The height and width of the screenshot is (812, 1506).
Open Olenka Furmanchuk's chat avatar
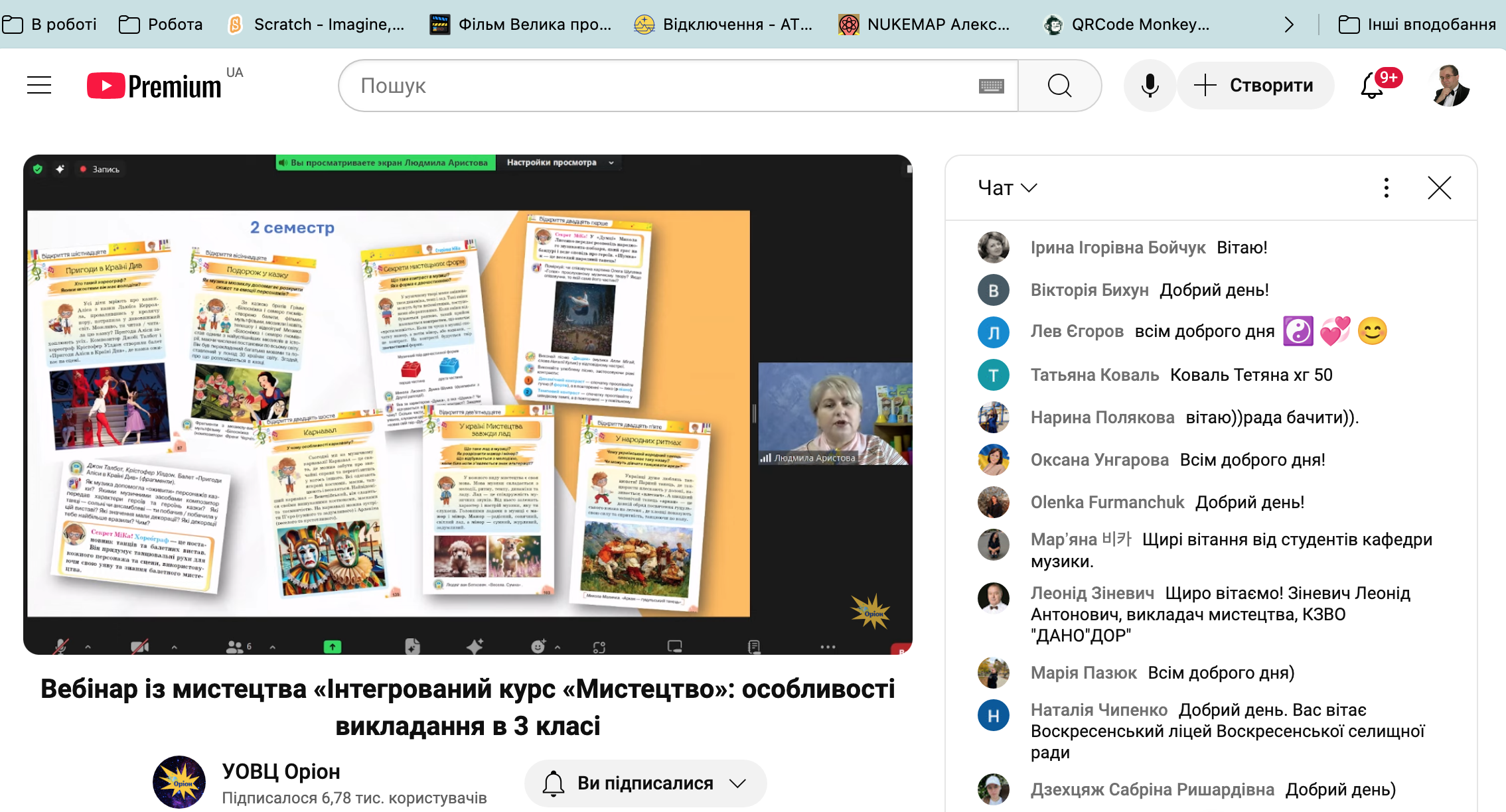pyautogui.click(x=994, y=502)
